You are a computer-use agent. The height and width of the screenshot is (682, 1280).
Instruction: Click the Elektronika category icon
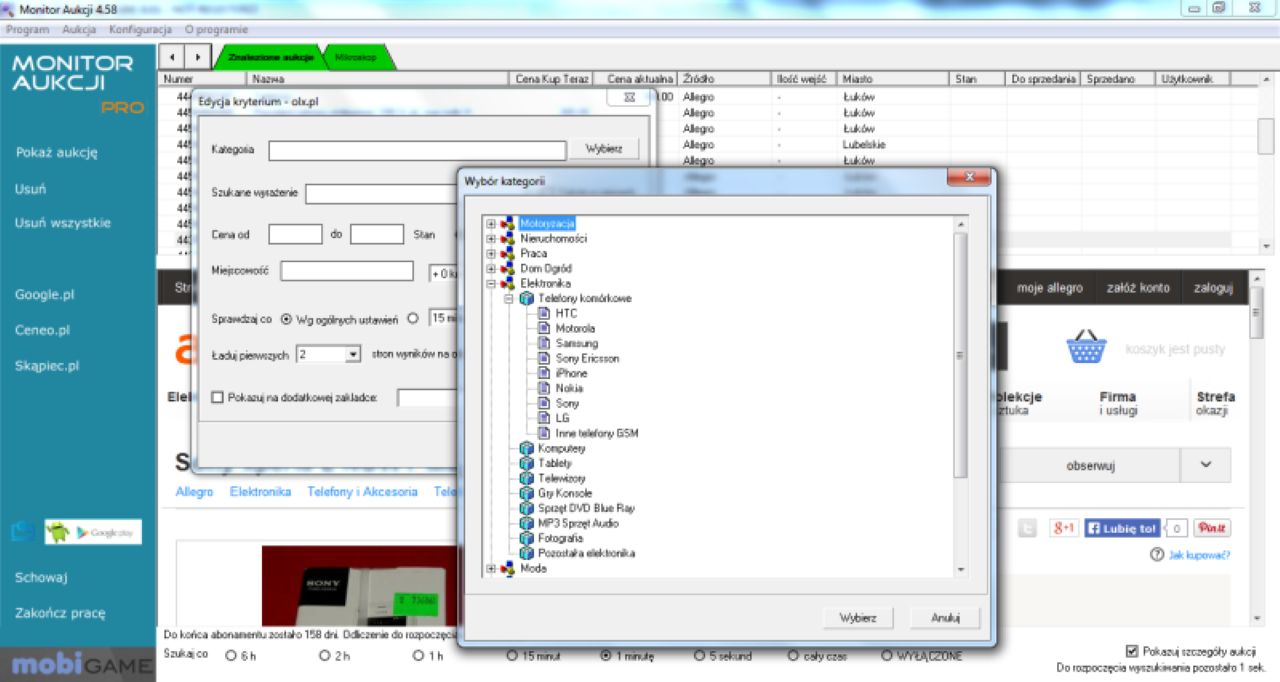(508, 284)
